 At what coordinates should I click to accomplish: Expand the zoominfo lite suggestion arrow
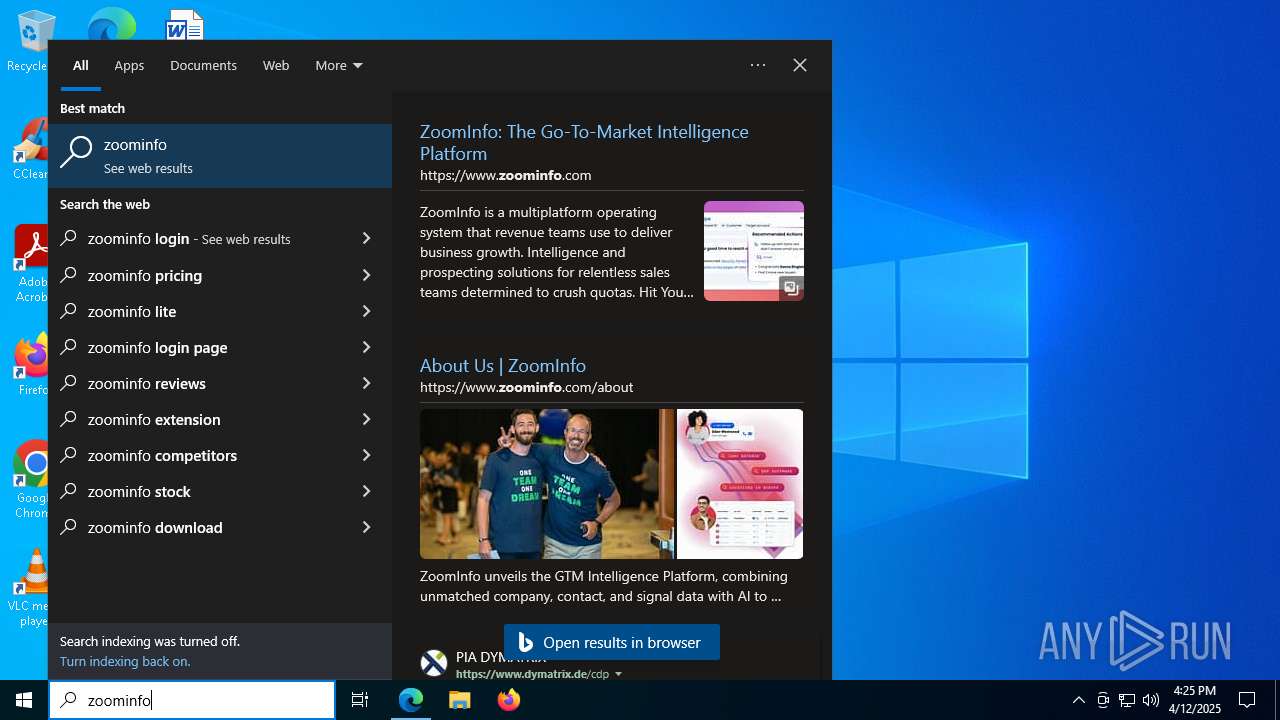tap(366, 311)
